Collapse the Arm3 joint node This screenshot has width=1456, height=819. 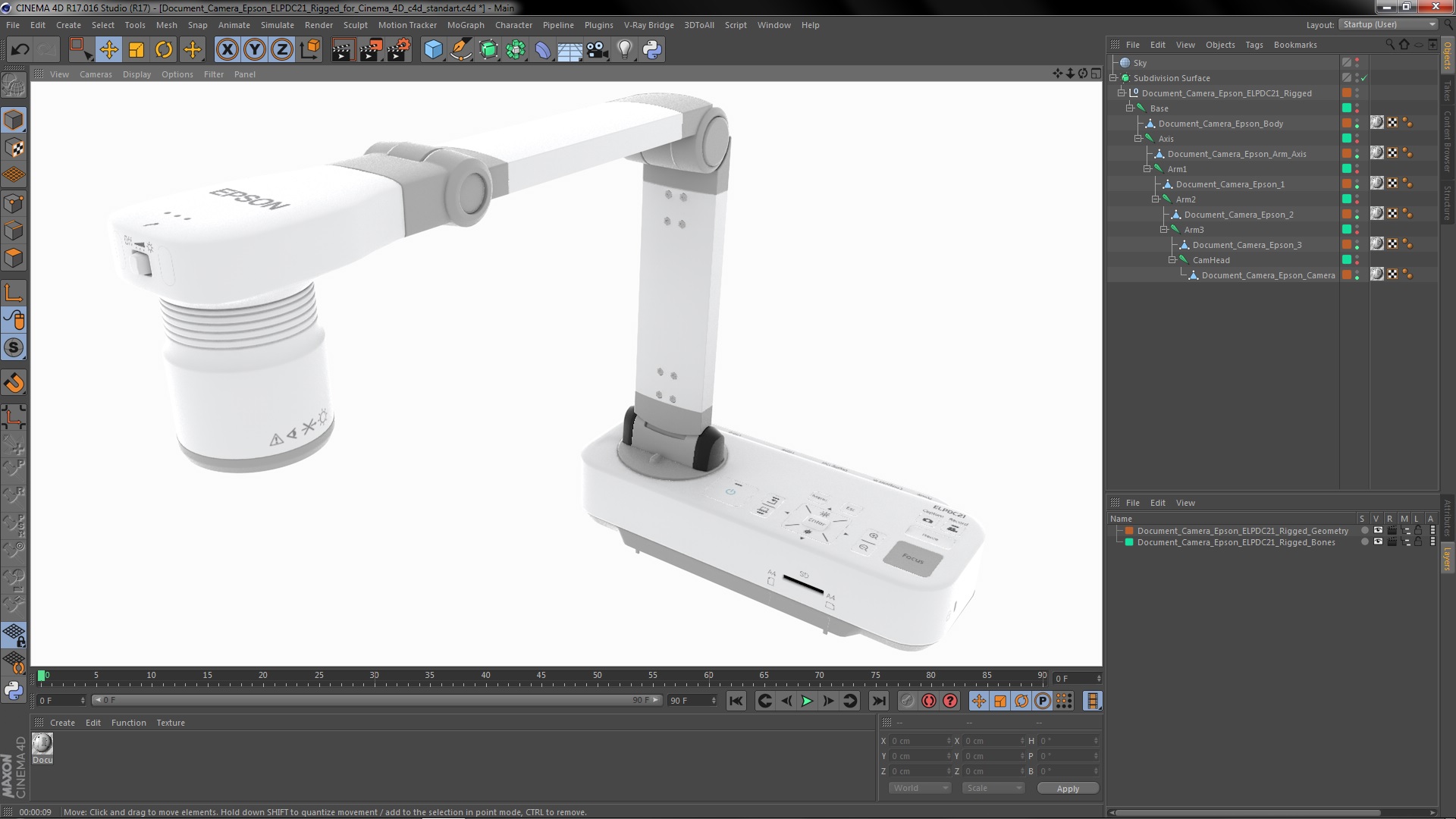coord(1164,230)
